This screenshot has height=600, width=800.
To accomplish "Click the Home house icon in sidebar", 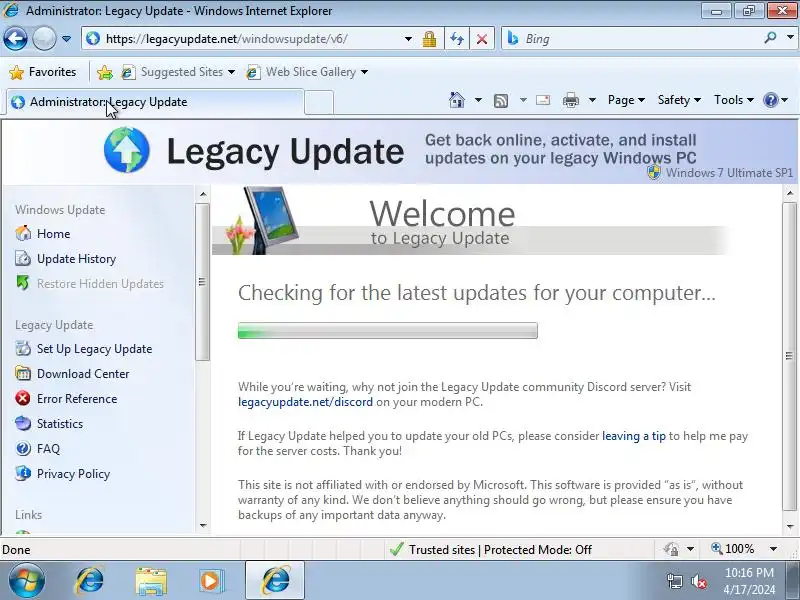I will (x=23, y=233).
